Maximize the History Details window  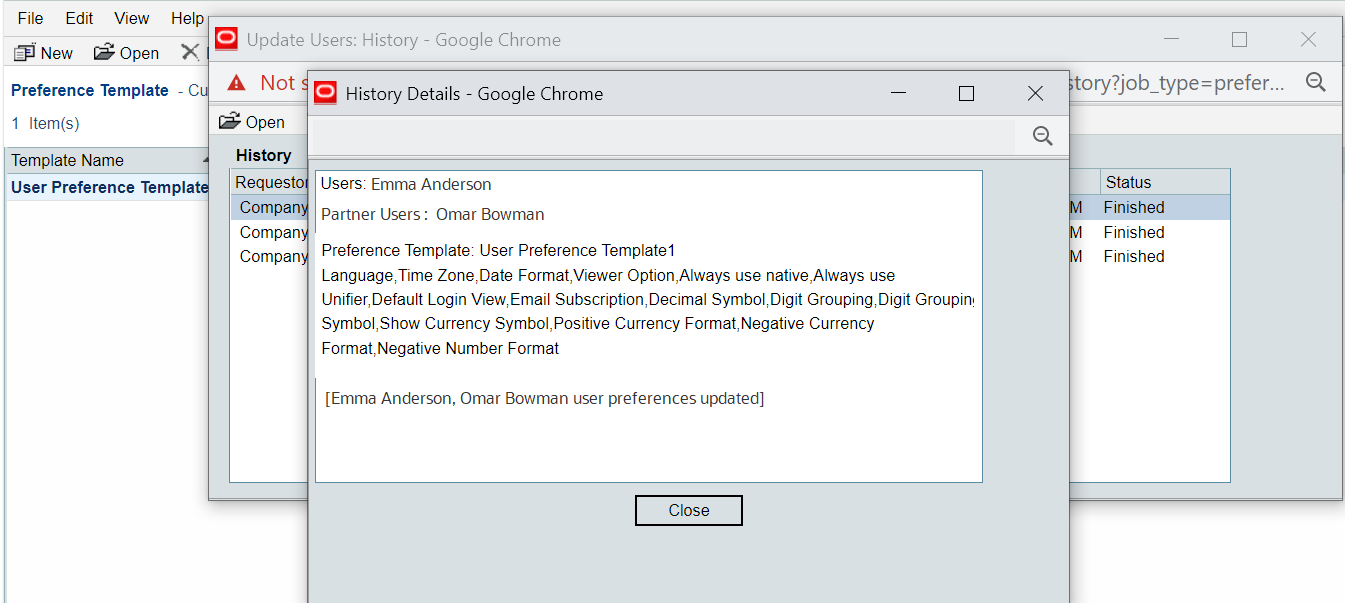[966, 93]
